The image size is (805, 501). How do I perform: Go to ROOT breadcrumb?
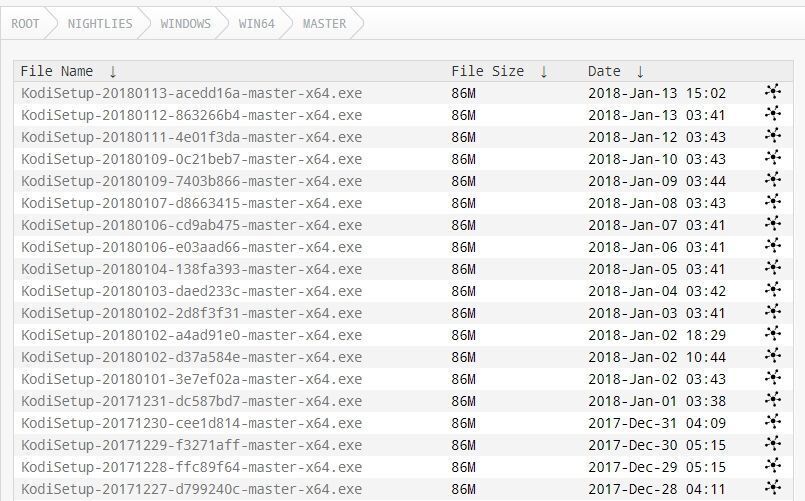coord(26,23)
